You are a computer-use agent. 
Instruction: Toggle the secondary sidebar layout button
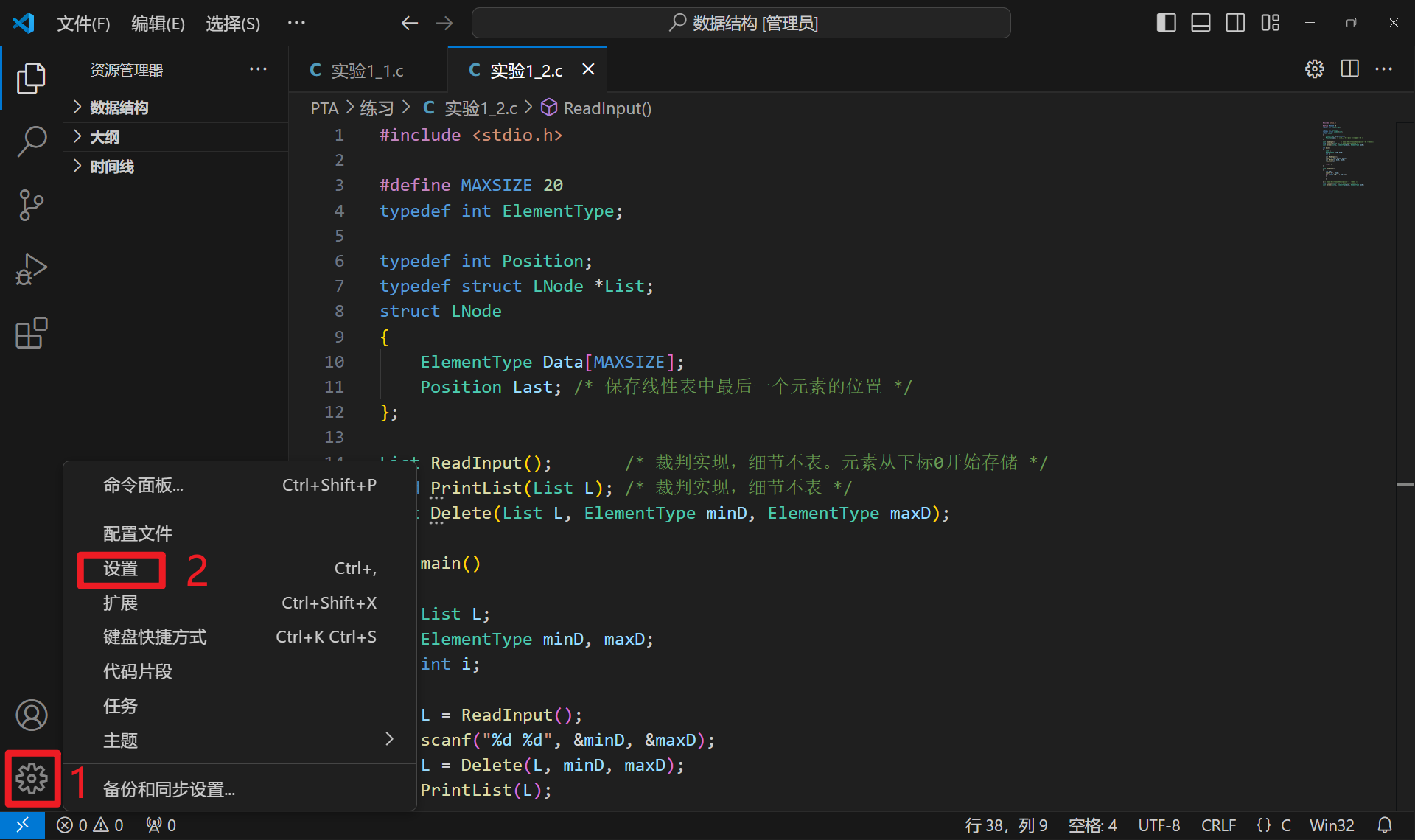tap(1235, 23)
